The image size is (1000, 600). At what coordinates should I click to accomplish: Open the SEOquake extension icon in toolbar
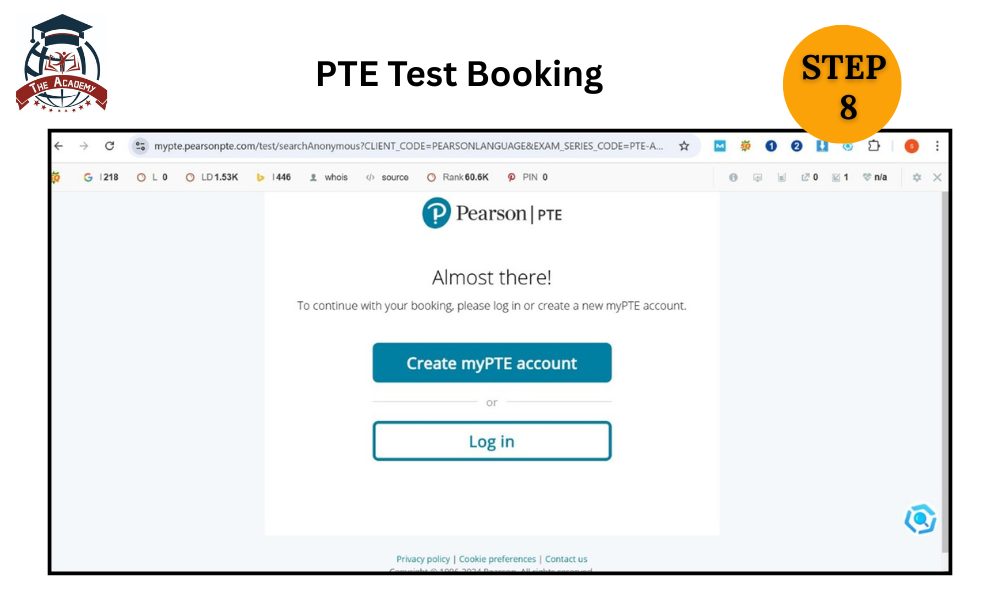coord(746,146)
